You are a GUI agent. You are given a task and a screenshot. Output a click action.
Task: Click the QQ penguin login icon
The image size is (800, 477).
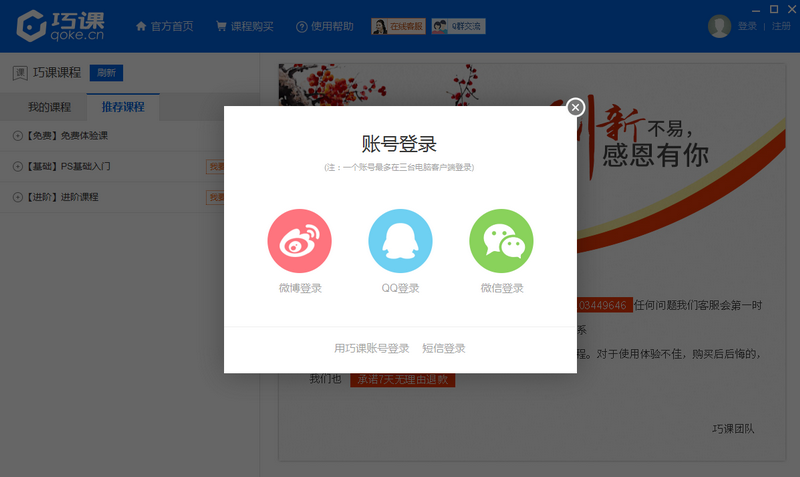point(401,241)
